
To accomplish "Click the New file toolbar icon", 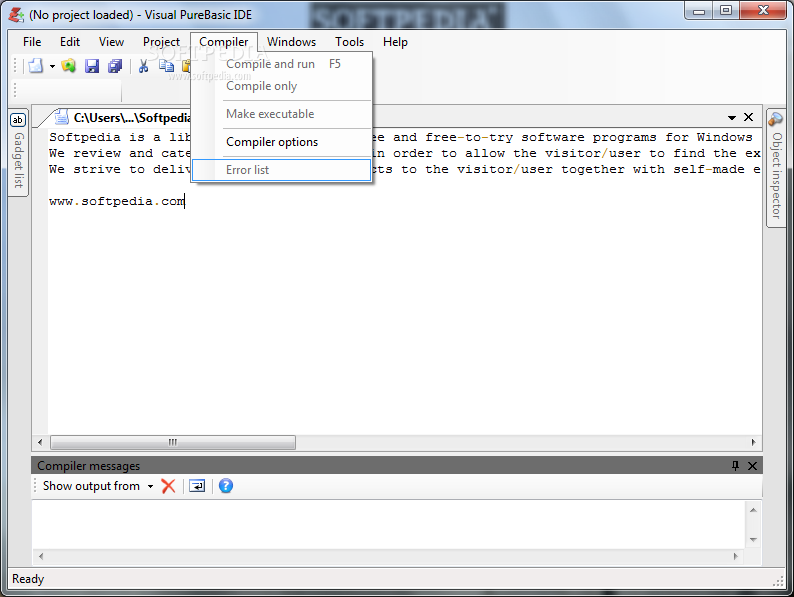I will click(35, 66).
